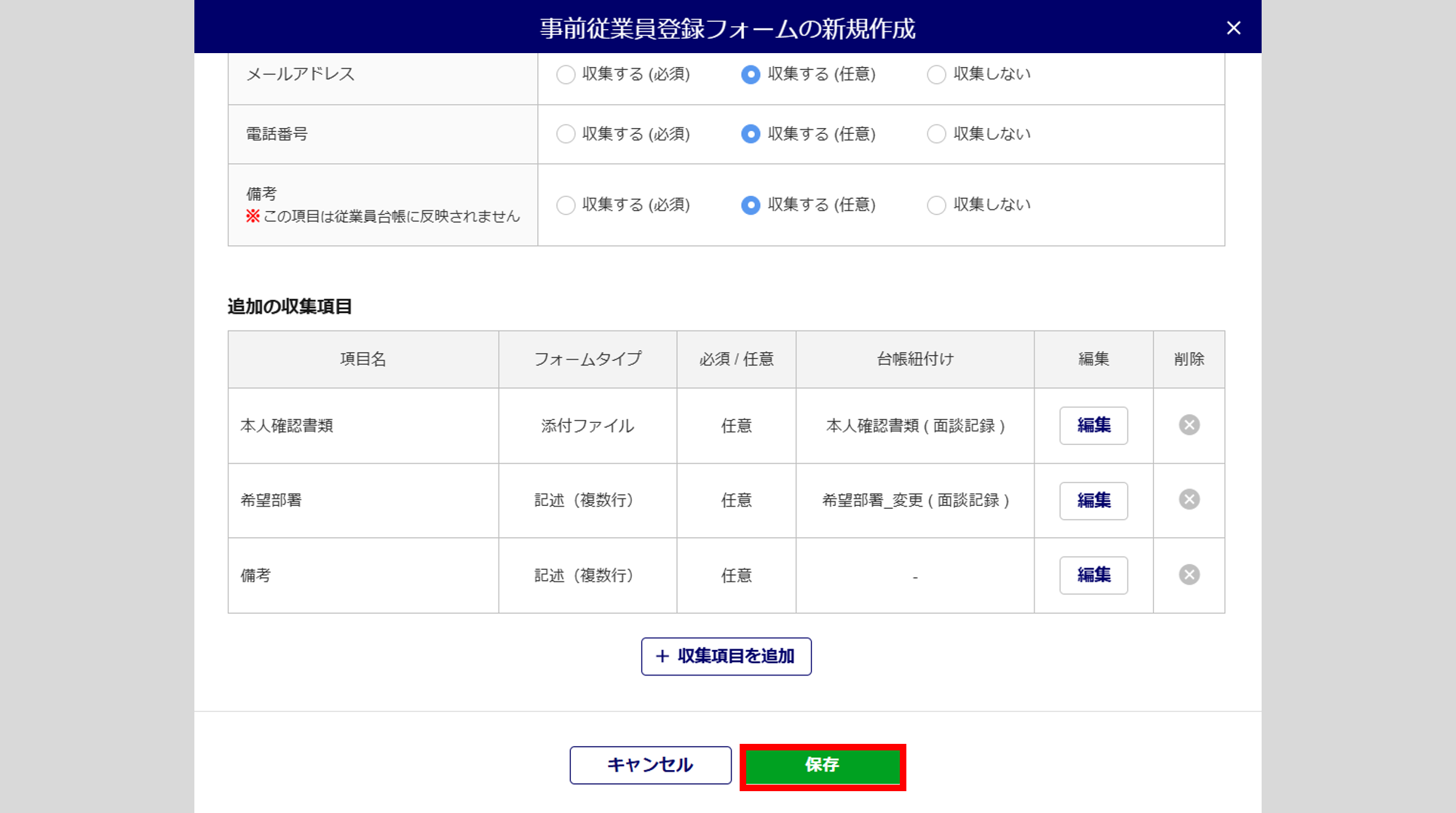Edit the 希望部署 item

[1093, 501]
